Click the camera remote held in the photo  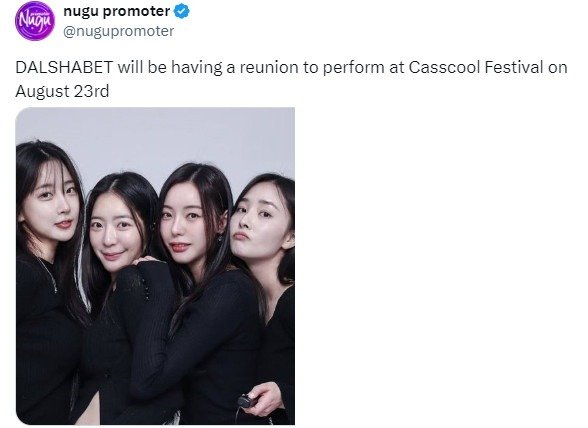tap(247, 401)
